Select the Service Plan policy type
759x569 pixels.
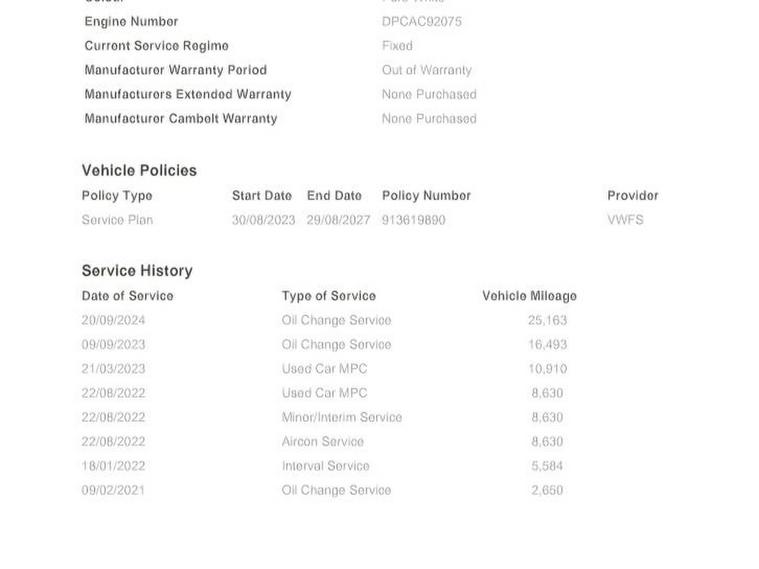[x=117, y=220]
